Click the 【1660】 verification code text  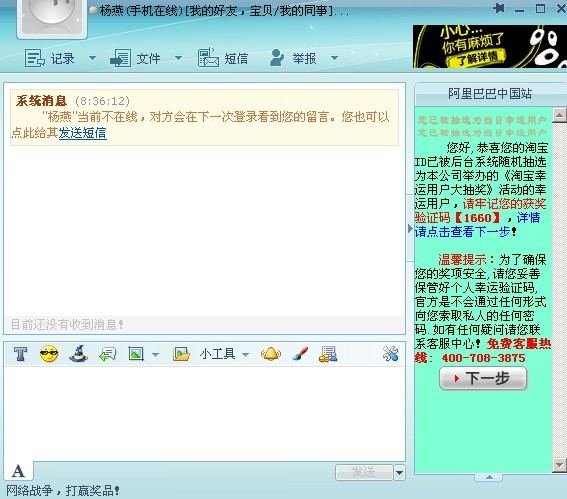pos(477,218)
